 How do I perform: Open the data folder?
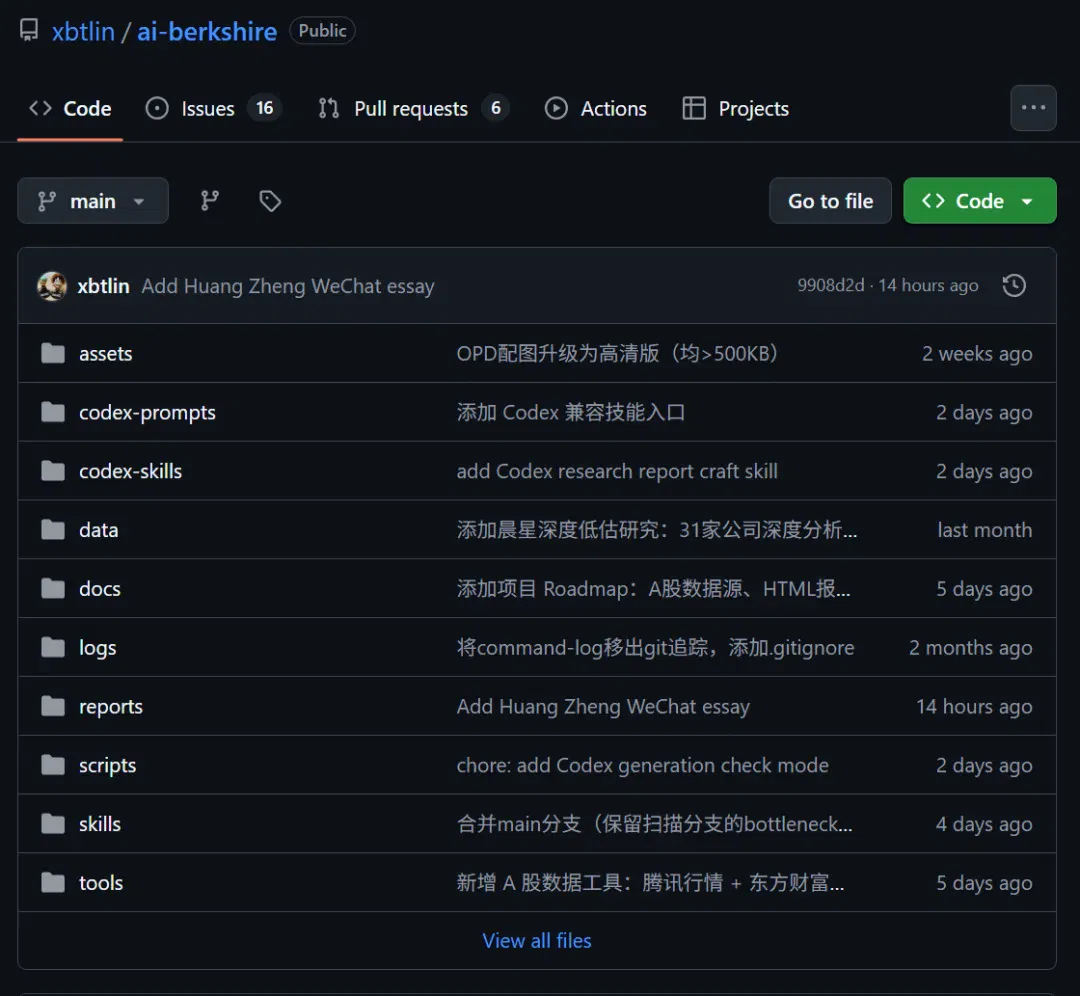pyautogui.click(x=98, y=530)
